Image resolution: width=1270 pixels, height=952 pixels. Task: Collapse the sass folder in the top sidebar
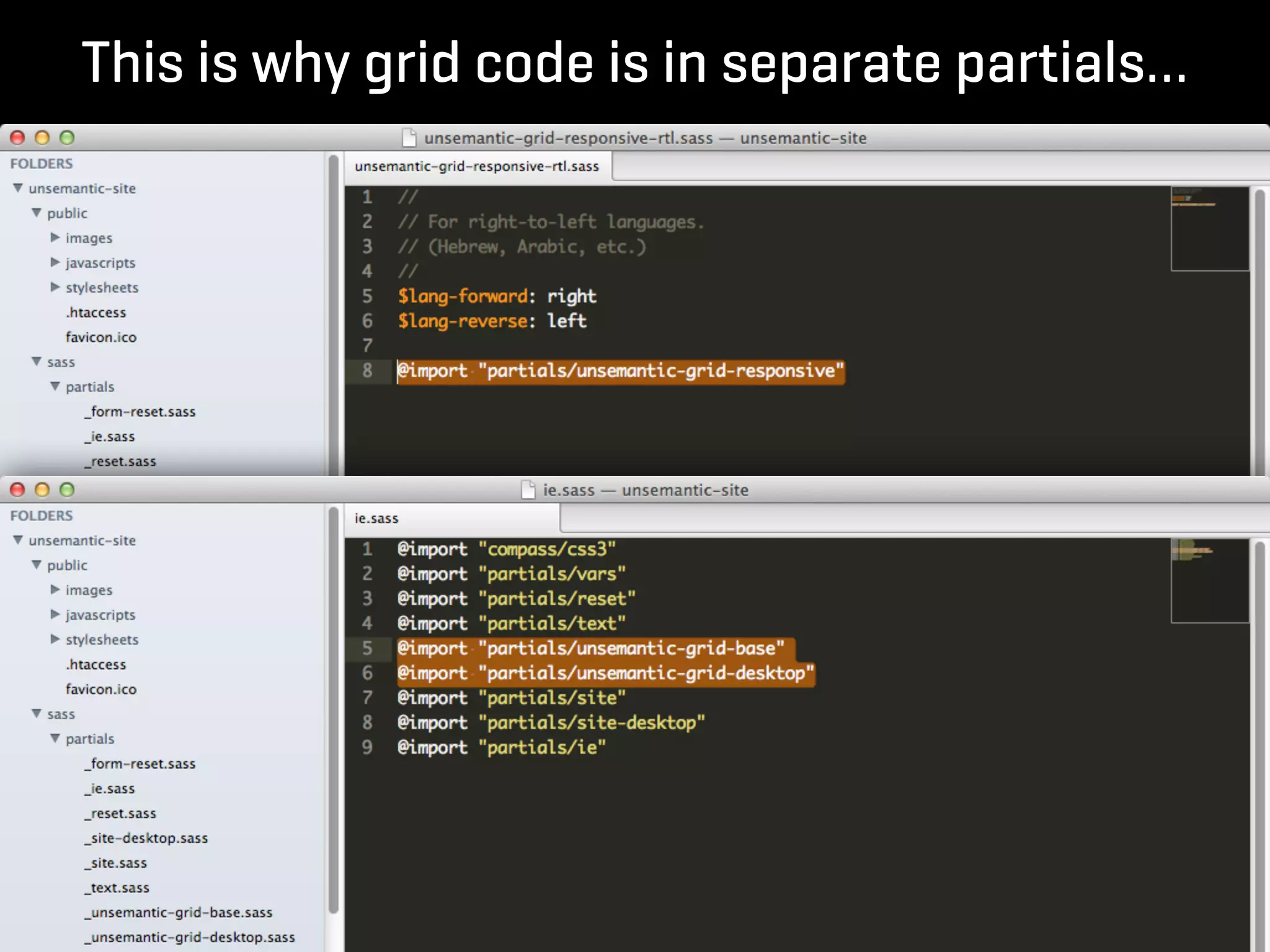[x=37, y=361]
